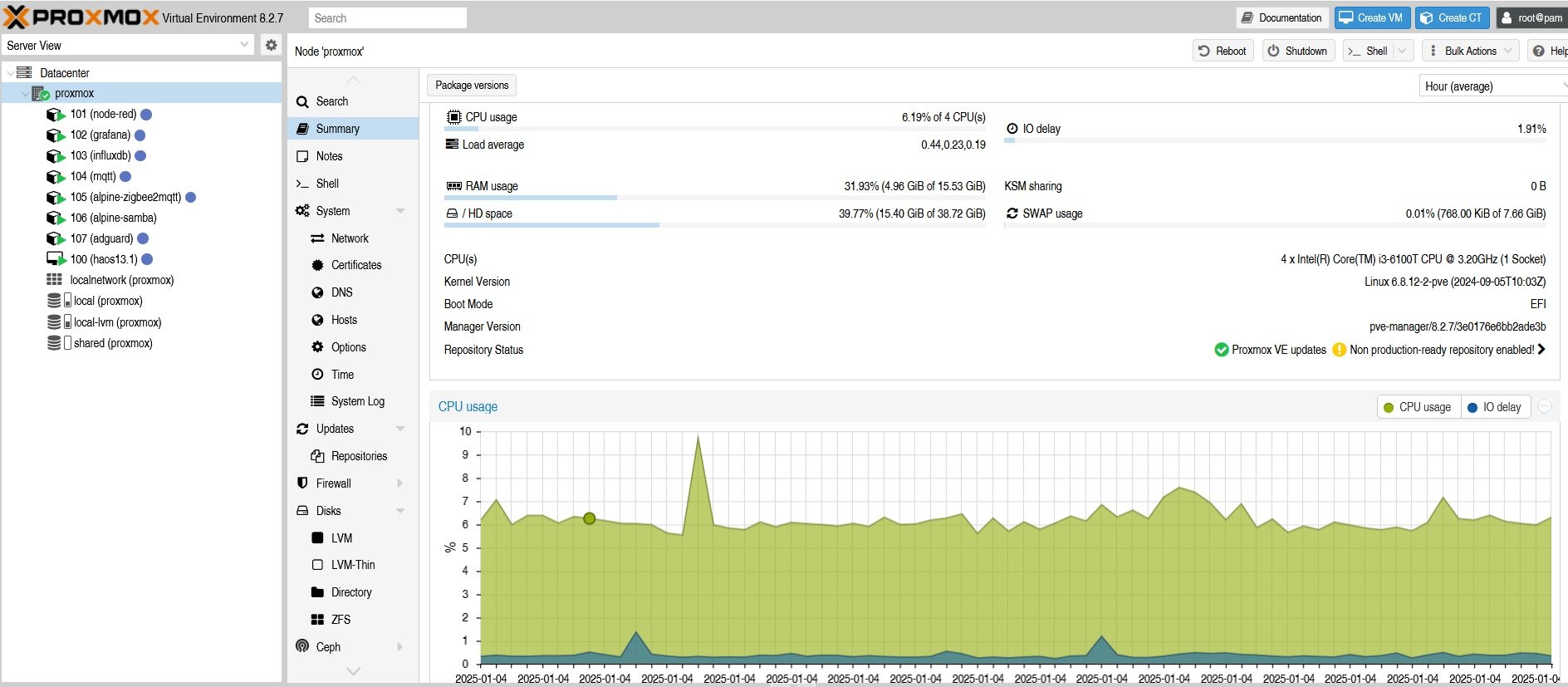Collapse the proxmox node in the tree
Viewport: 1568px width, 687px height.
24,94
